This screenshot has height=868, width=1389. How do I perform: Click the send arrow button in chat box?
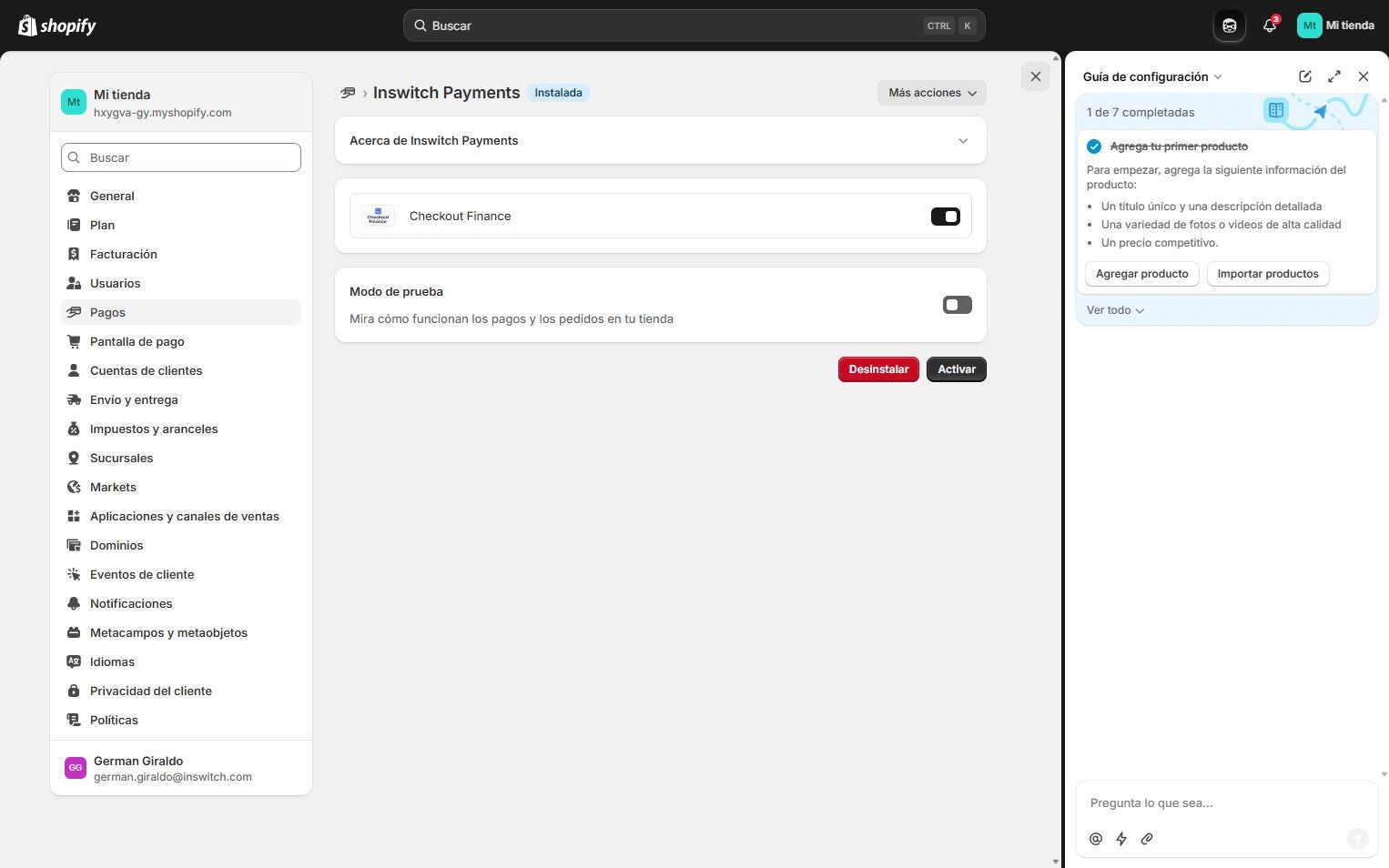1357,839
